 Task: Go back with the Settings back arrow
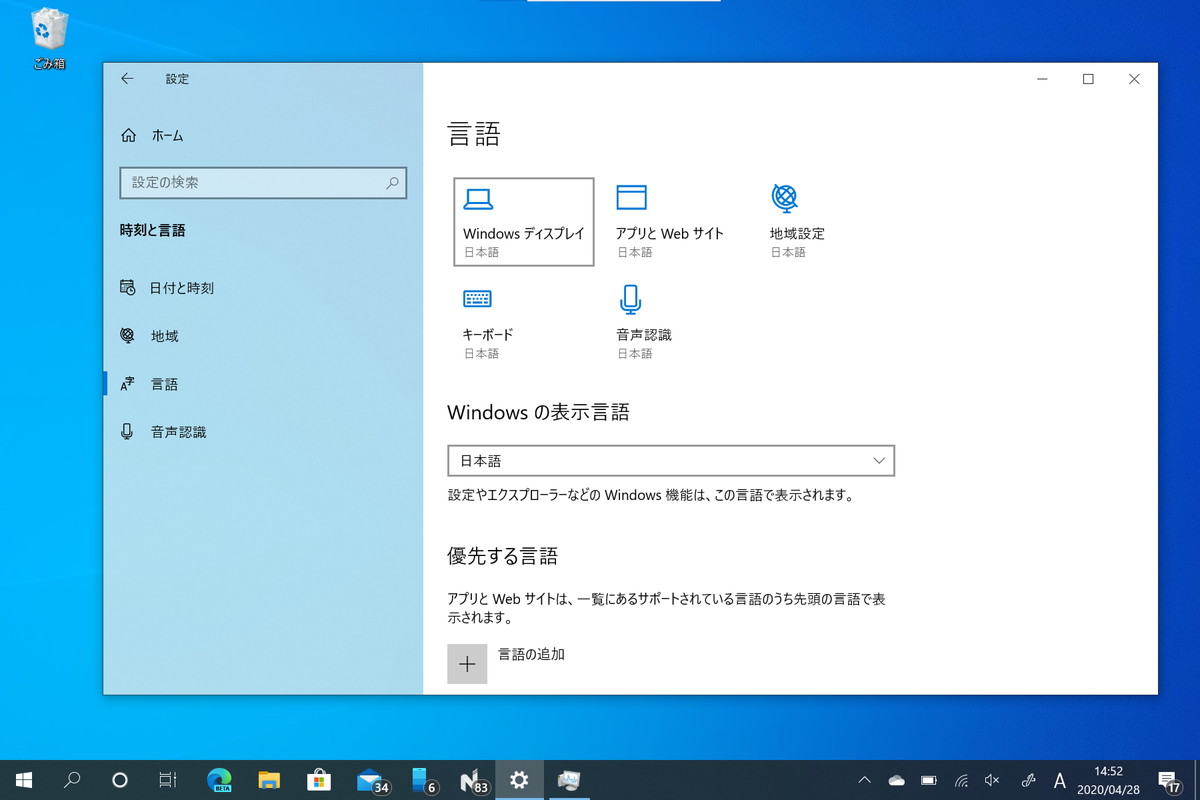click(x=127, y=79)
